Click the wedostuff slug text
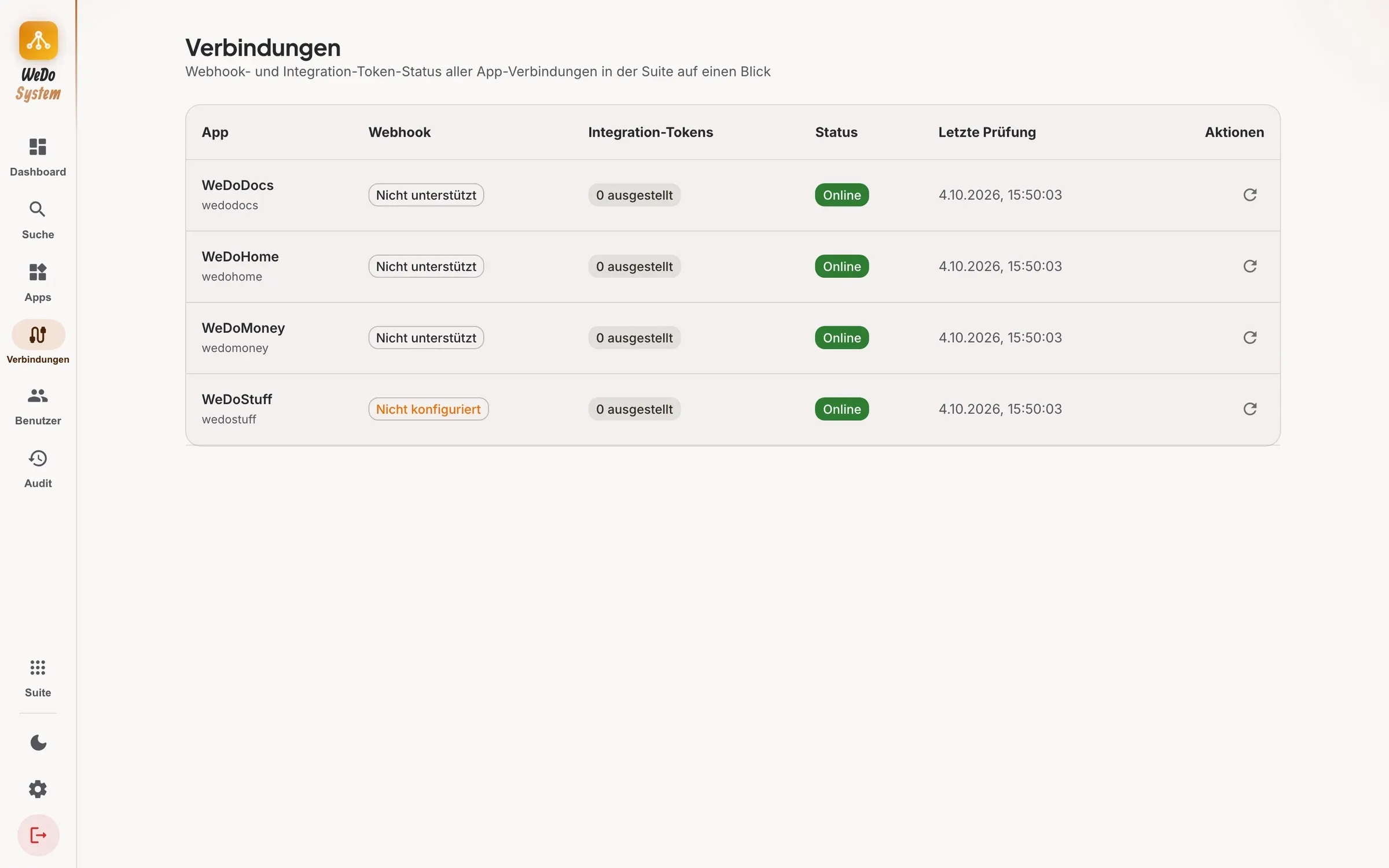1389x868 pixels. (x=229, y=420)
